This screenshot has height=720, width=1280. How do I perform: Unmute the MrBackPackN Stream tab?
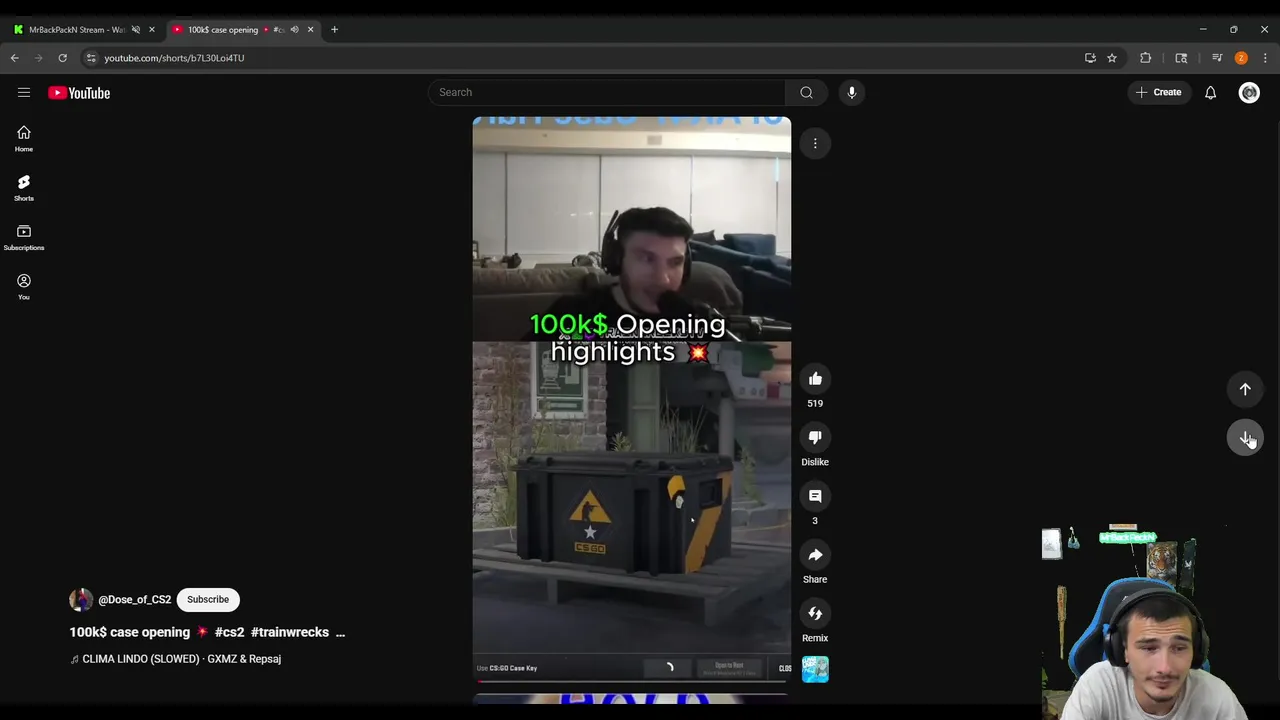pyautogui.click(x=136, y=29)
